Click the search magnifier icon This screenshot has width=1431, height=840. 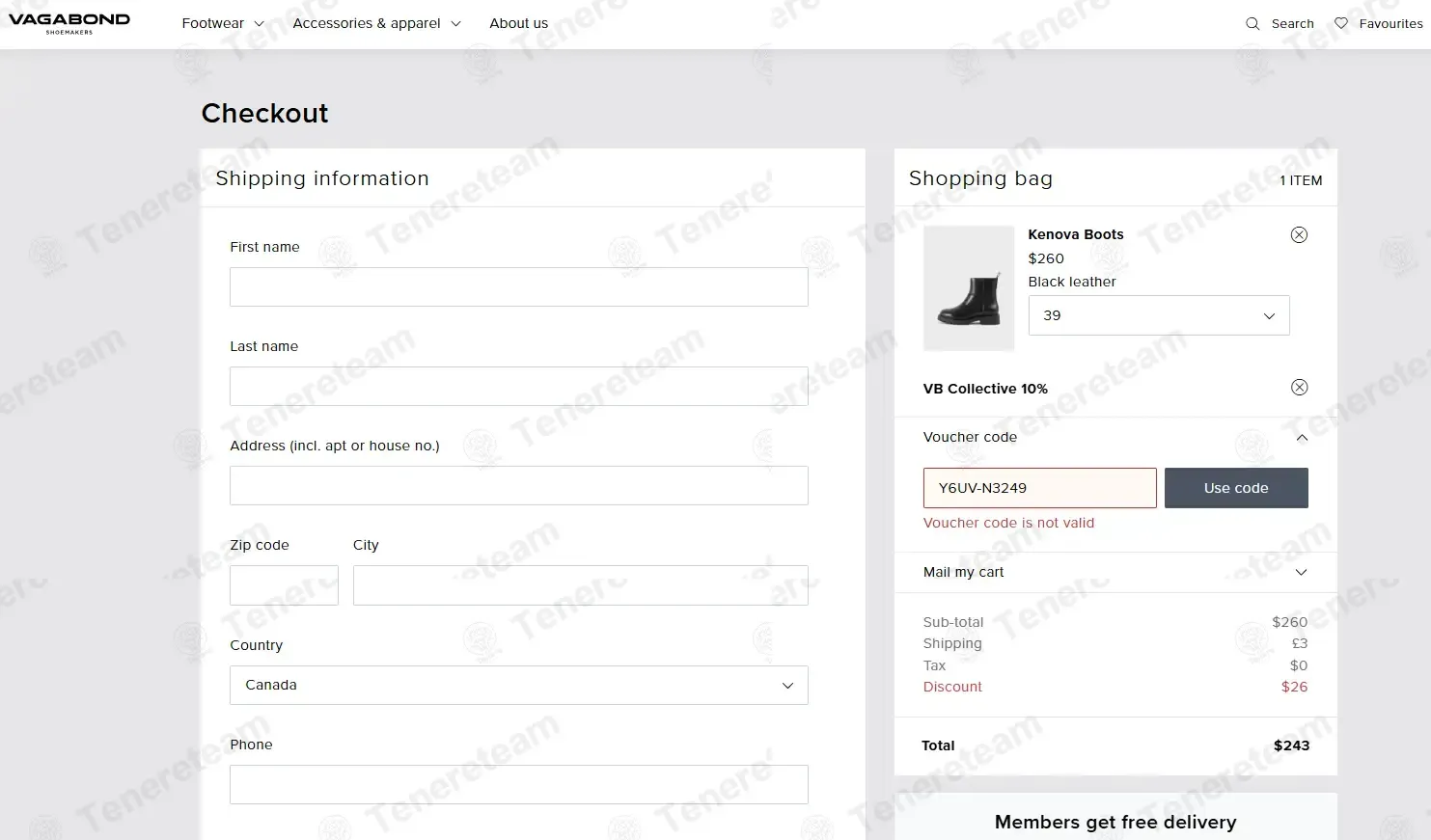click(x=1252, y=23)
